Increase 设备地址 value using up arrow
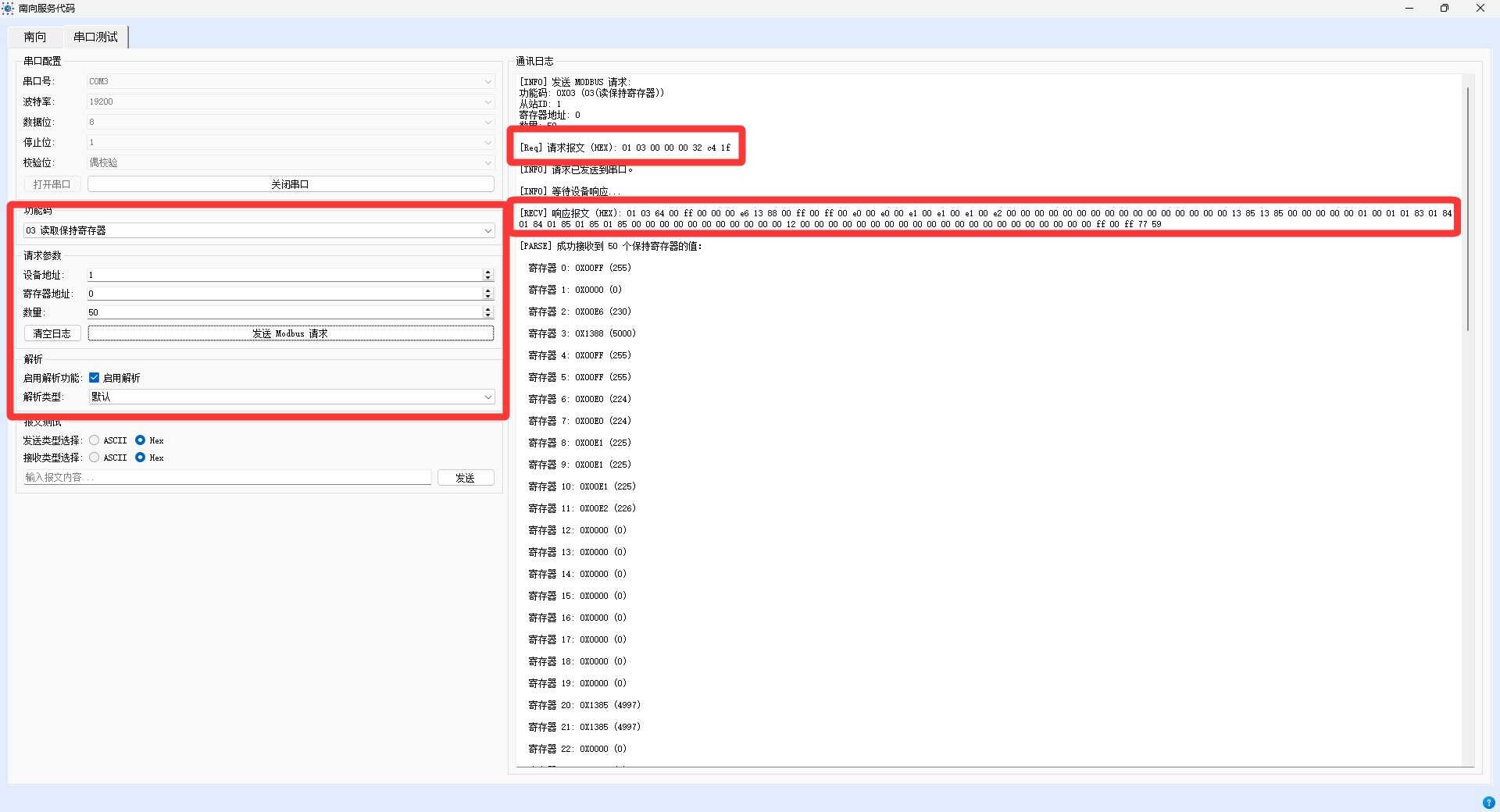Image resolution: width=1500 pixels, height=812 pixels. (x=487, y=272)
